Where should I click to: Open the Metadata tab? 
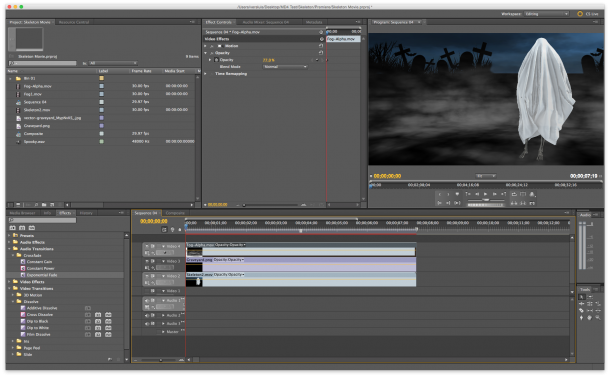click(x=314, y=22)
